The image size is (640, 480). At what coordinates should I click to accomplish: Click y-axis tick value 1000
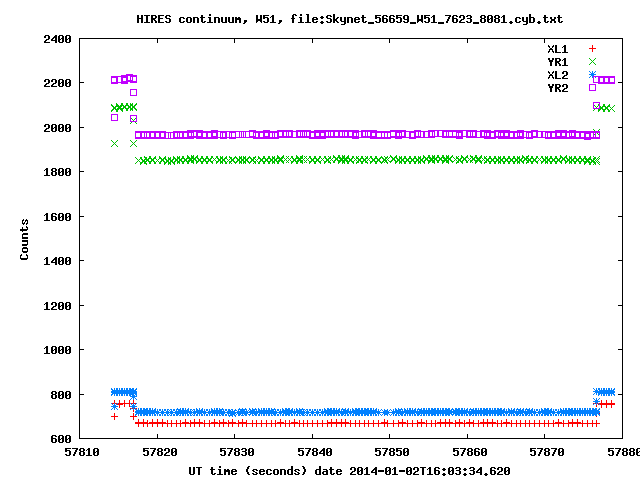coord(57,350)
